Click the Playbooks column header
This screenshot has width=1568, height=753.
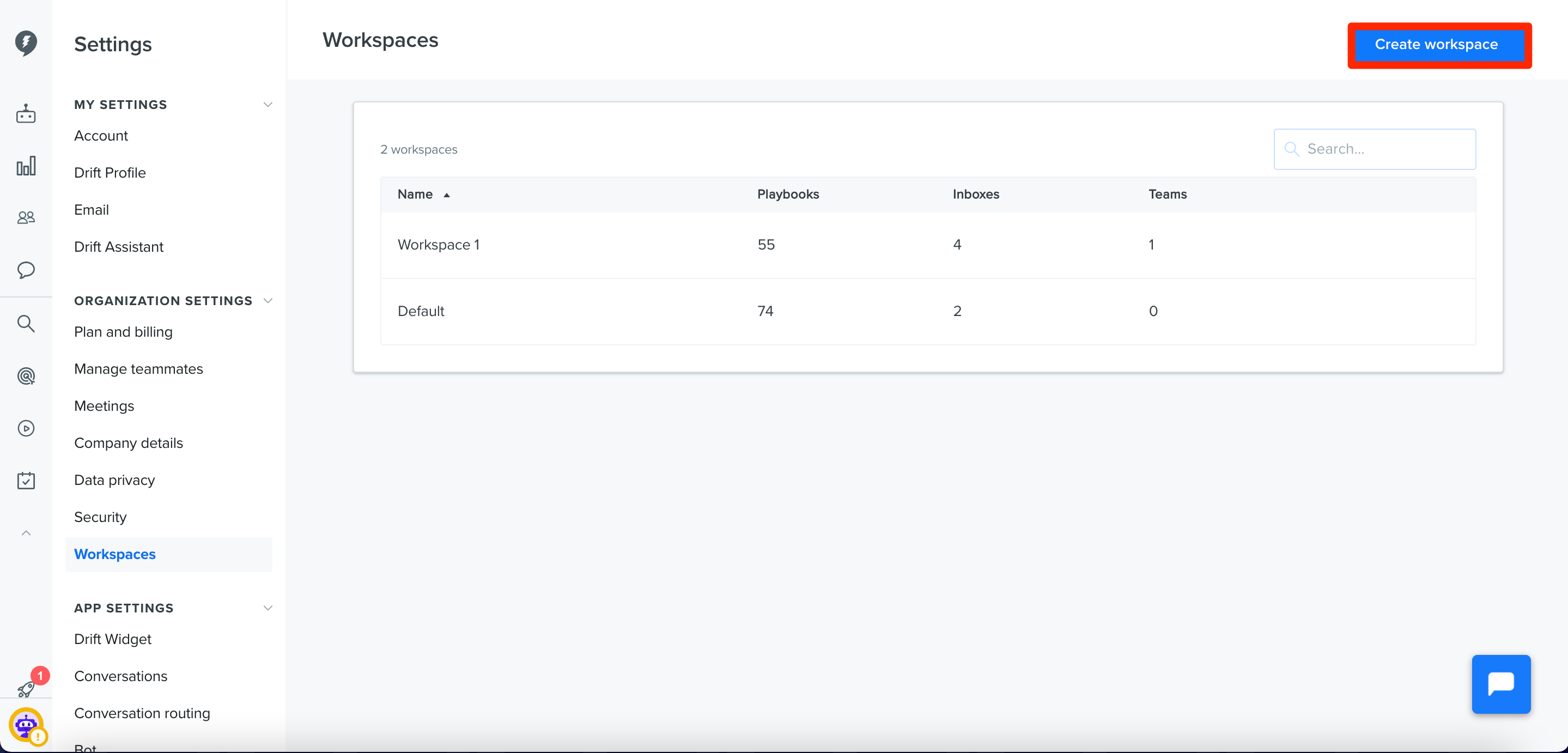coord(788,195)
